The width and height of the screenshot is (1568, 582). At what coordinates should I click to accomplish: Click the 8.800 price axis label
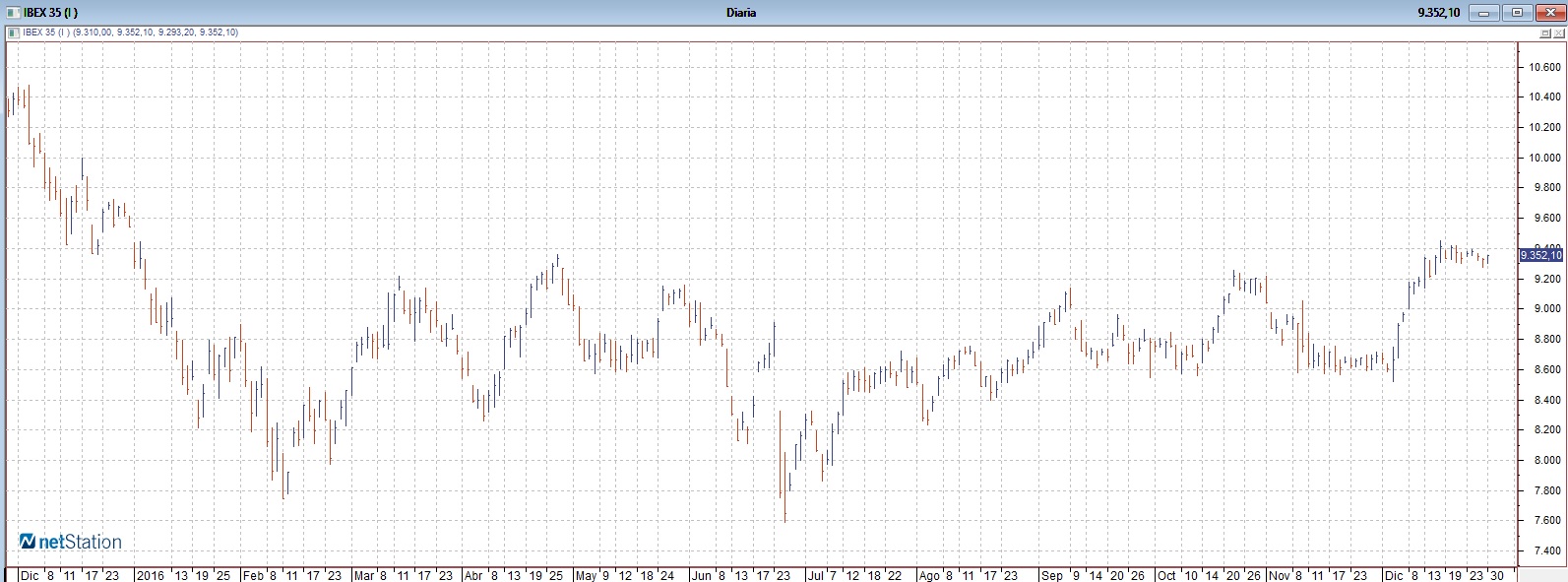click(1548, 339)
